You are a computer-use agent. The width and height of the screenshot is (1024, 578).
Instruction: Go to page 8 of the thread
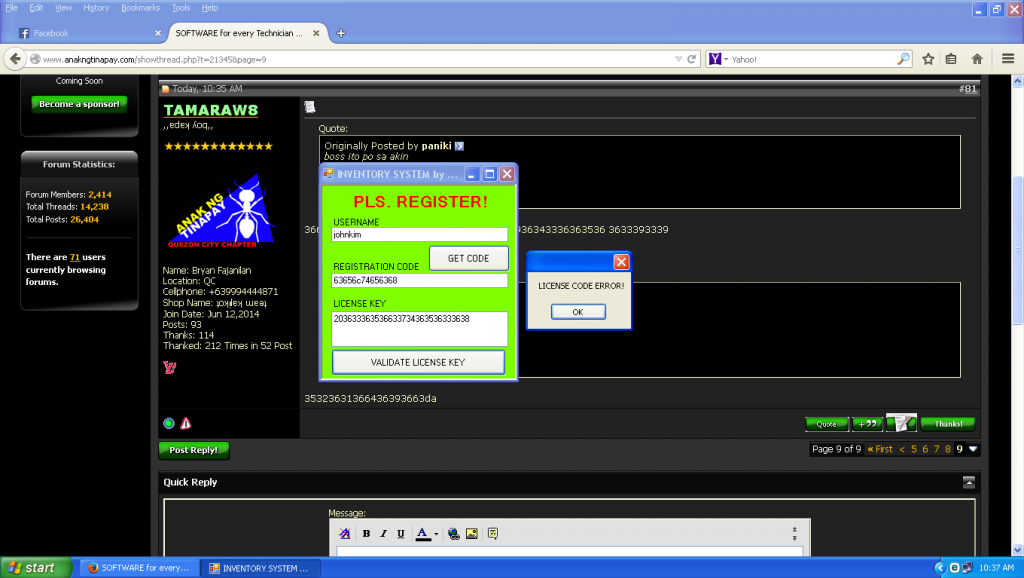point(948,449)
